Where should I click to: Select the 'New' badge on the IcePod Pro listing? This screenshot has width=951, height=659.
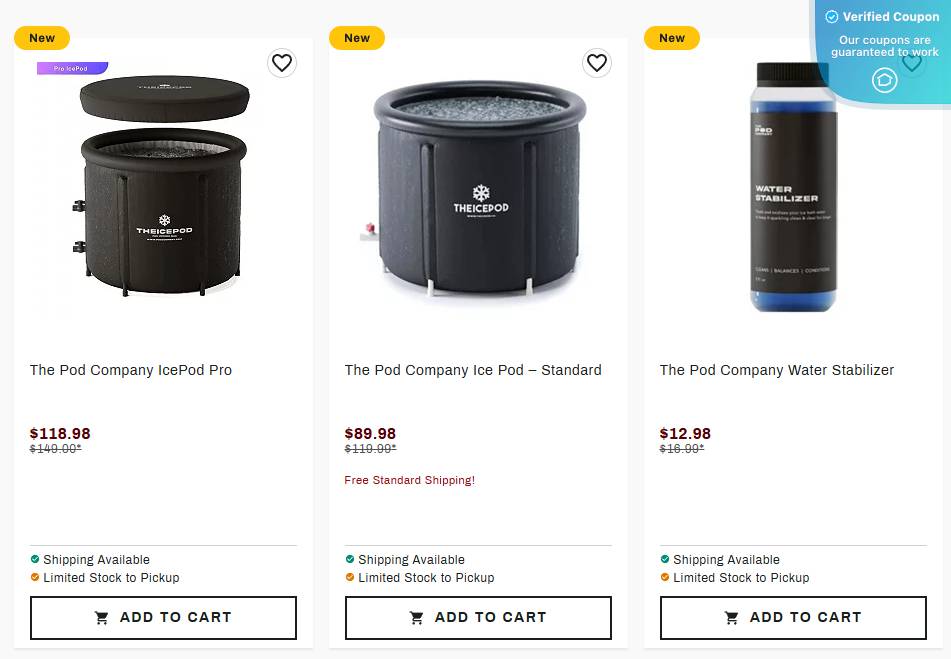(x=41, y=37)
